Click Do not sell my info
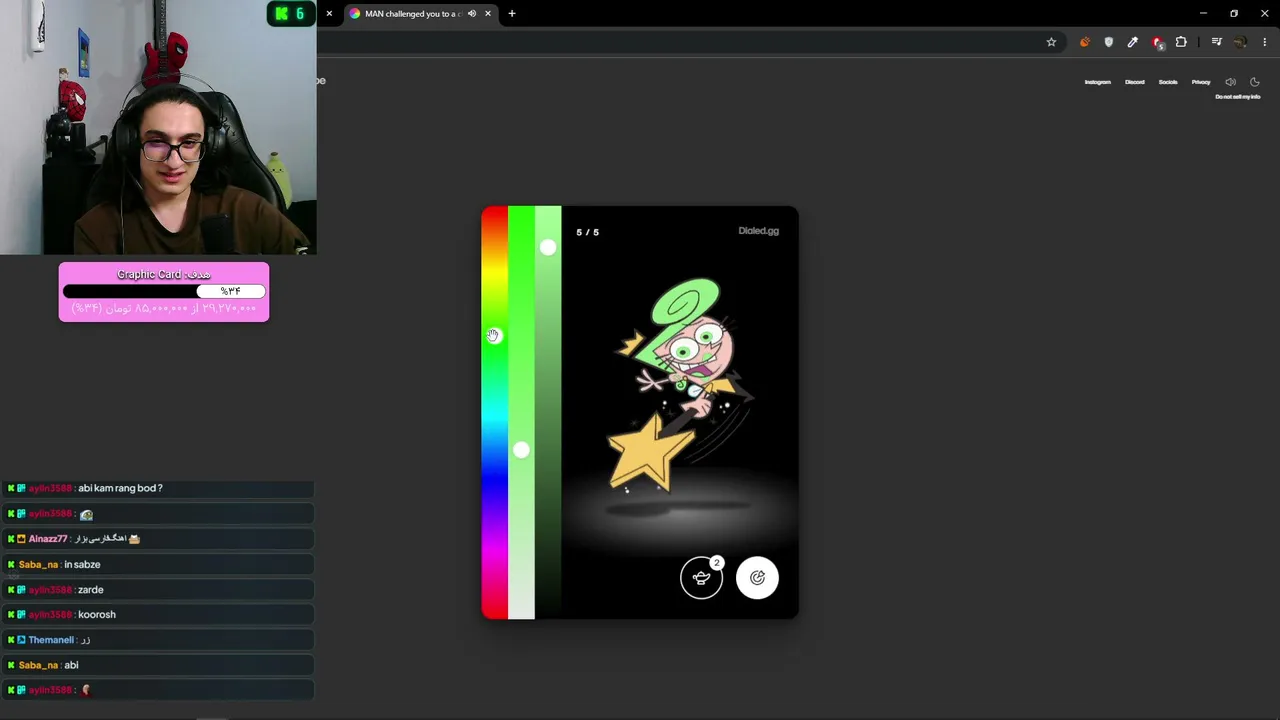 [1237, 97]
